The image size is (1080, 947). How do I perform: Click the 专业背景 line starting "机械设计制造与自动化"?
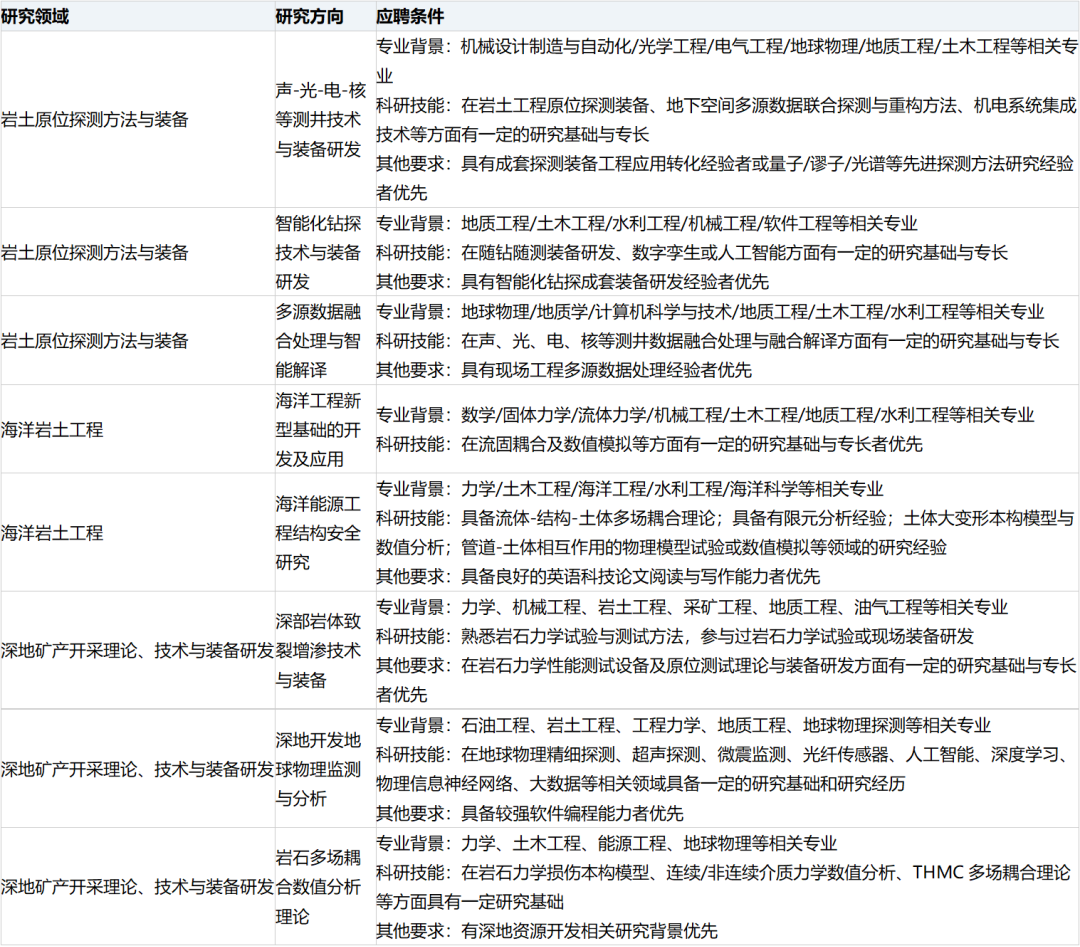click(727, 61)
